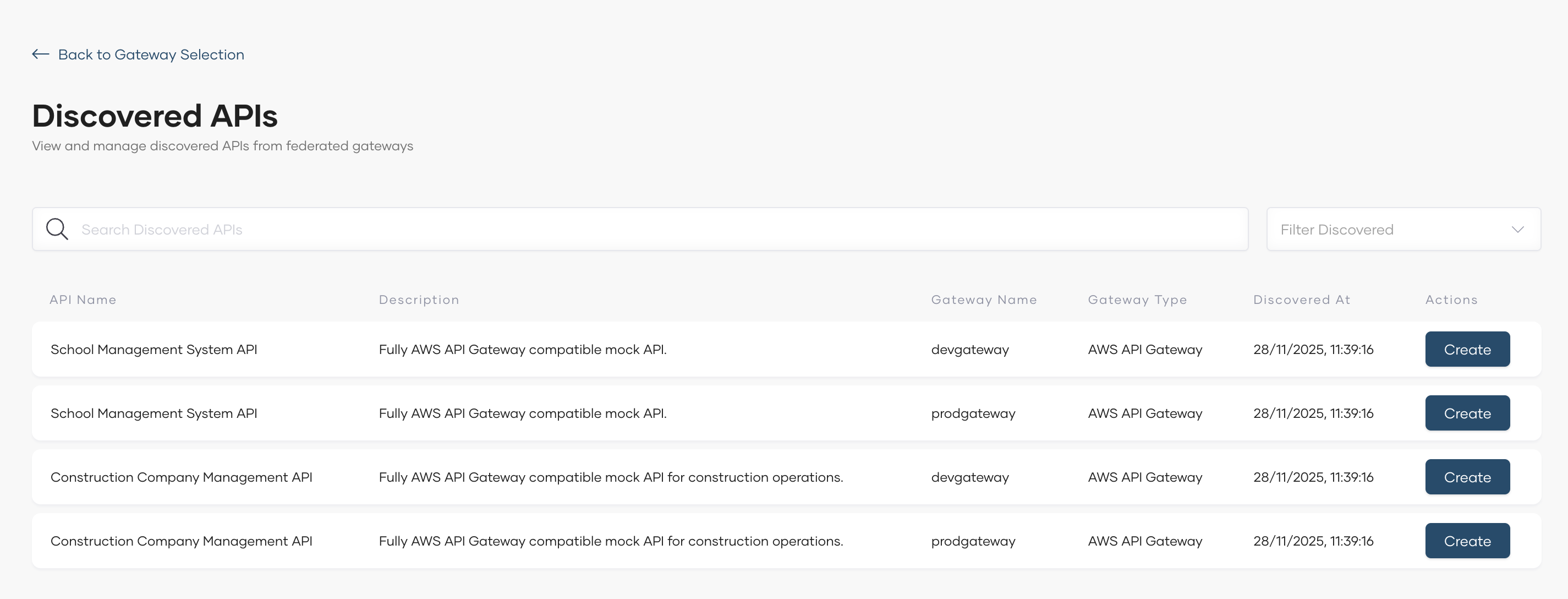Image resolution: width=1568 pixels, height=599 pixels.
Task: Create the School Management System API from prodgateway
Action: [x=1467, y=412]
